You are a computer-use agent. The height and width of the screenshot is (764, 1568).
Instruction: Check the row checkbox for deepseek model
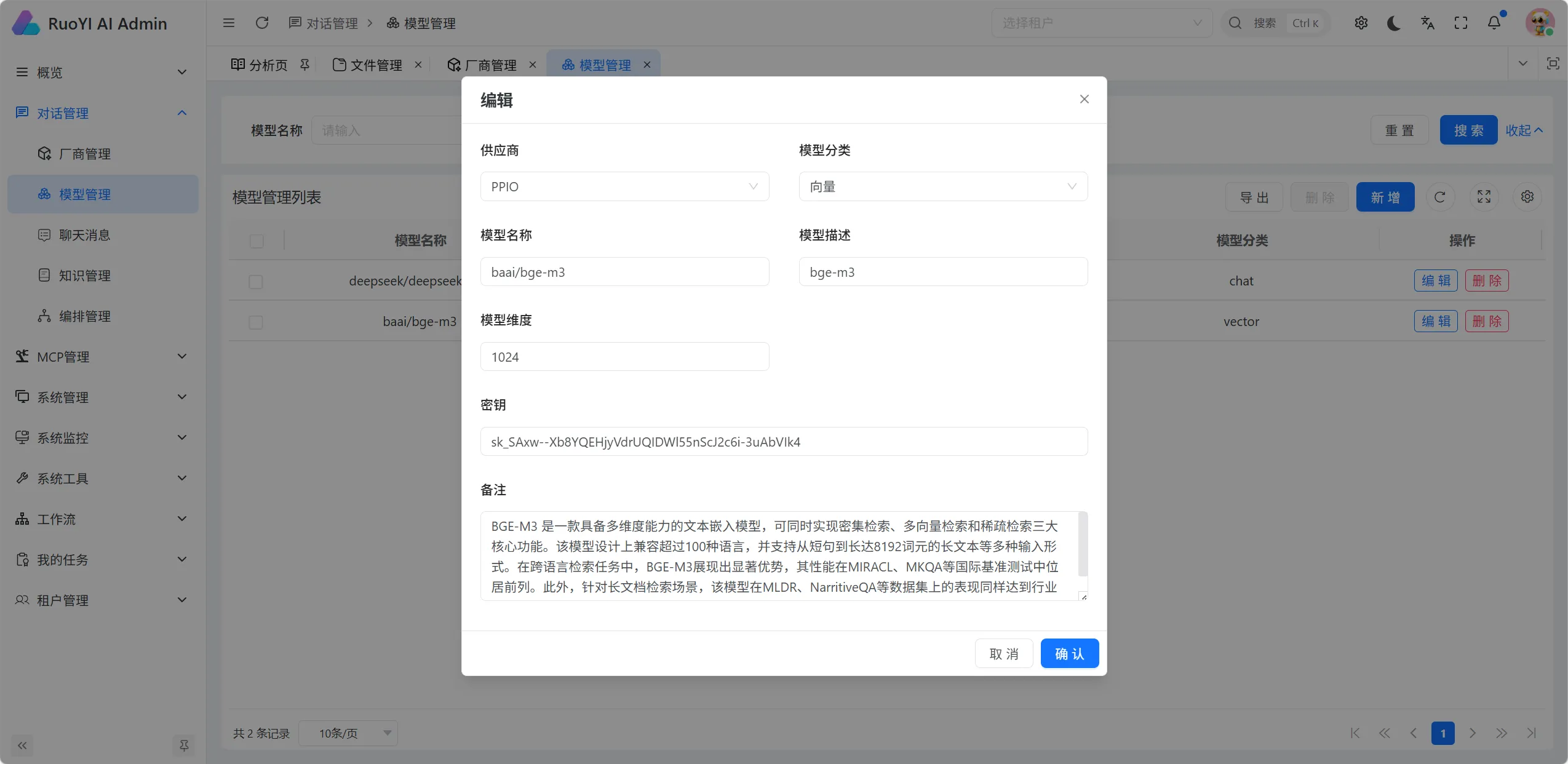(256, 281)
